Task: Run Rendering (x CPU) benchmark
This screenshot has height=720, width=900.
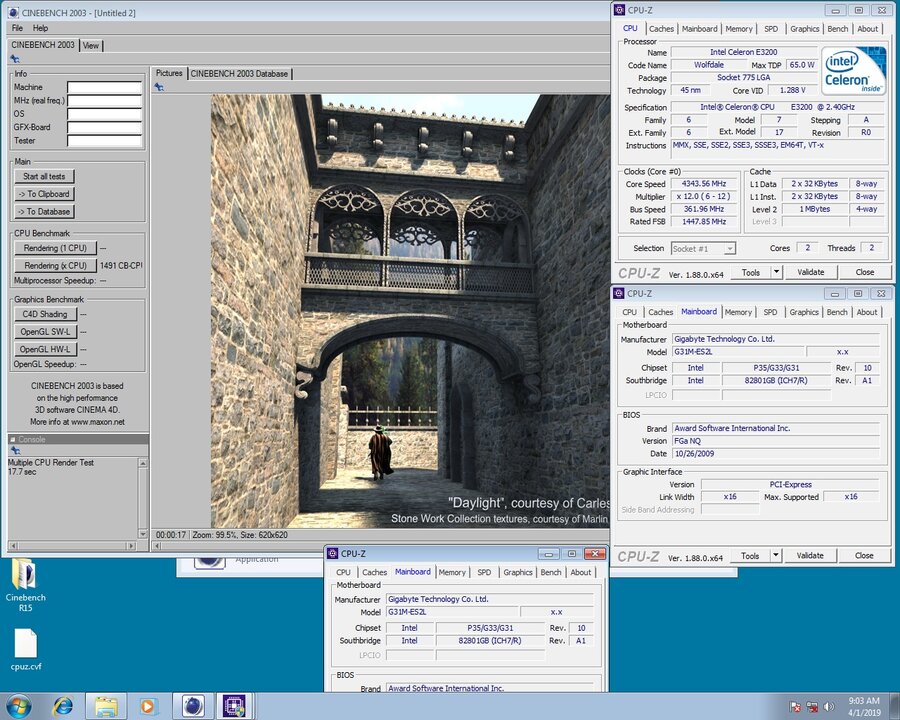Action: pyautogui.click(x=55, y=265)
